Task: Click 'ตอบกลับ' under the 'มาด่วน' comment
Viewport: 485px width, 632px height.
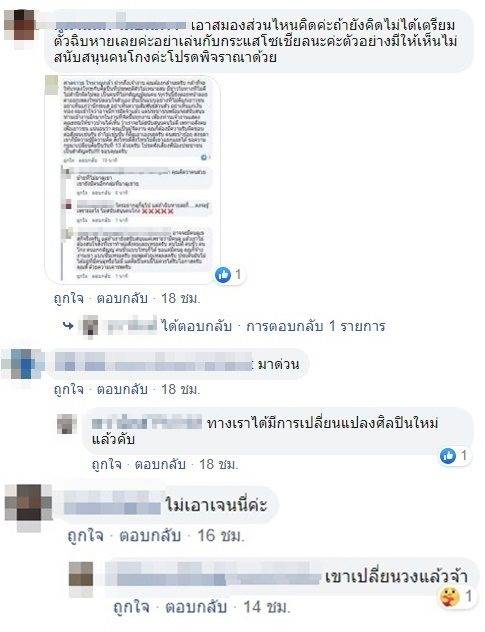Action: click(122, 390)
